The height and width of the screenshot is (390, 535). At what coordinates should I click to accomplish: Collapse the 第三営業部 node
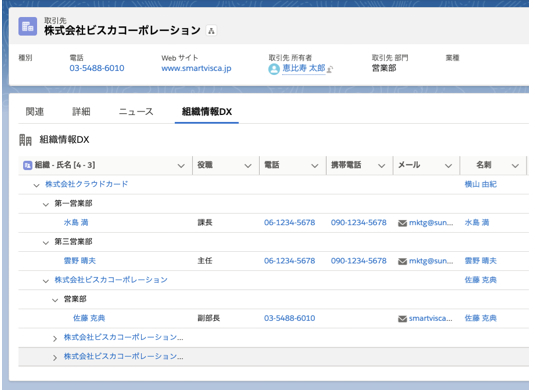pyautogui.click(x=46, y=243)
